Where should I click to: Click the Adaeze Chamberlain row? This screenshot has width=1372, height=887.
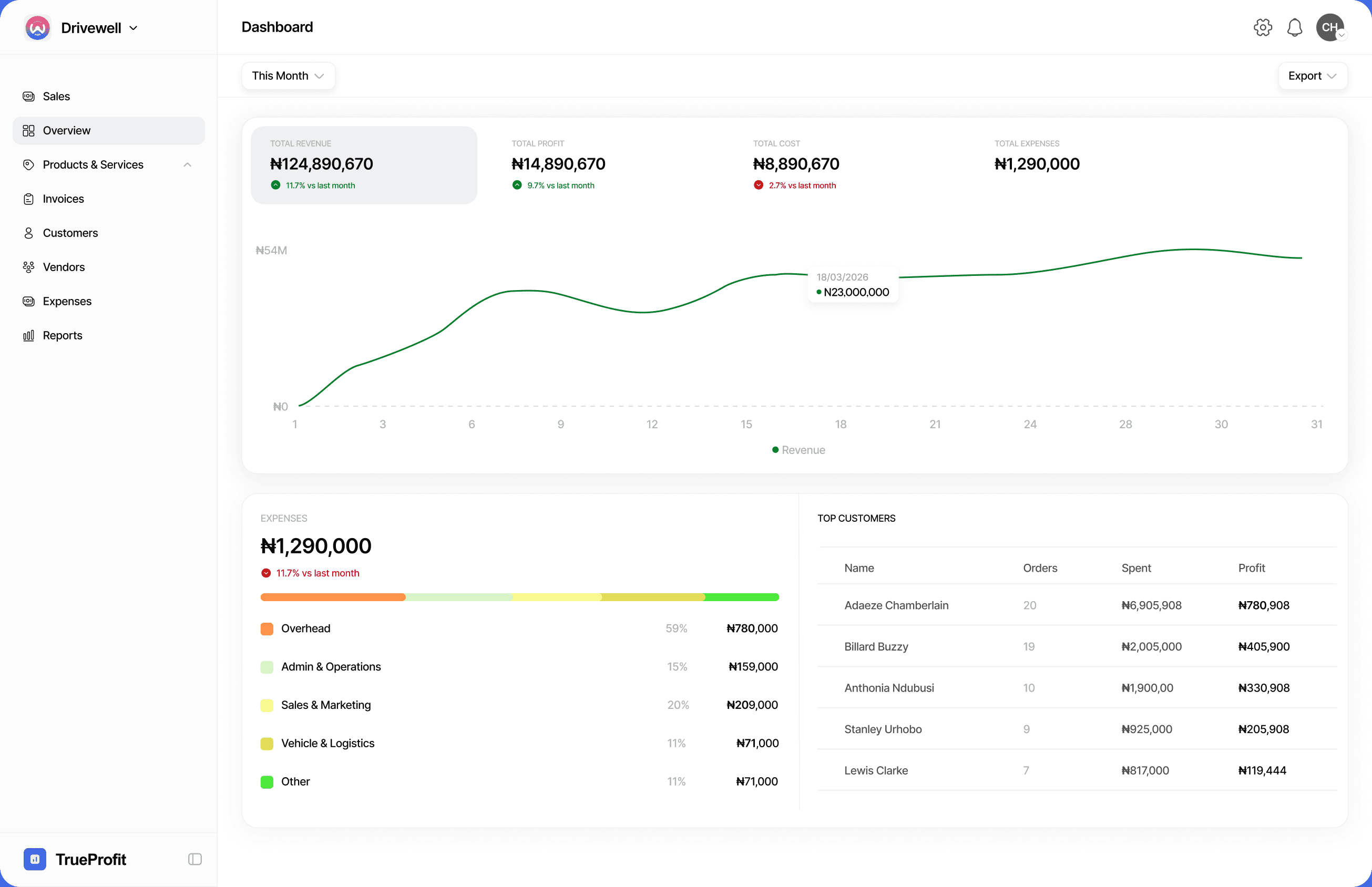pos(1077,605)
